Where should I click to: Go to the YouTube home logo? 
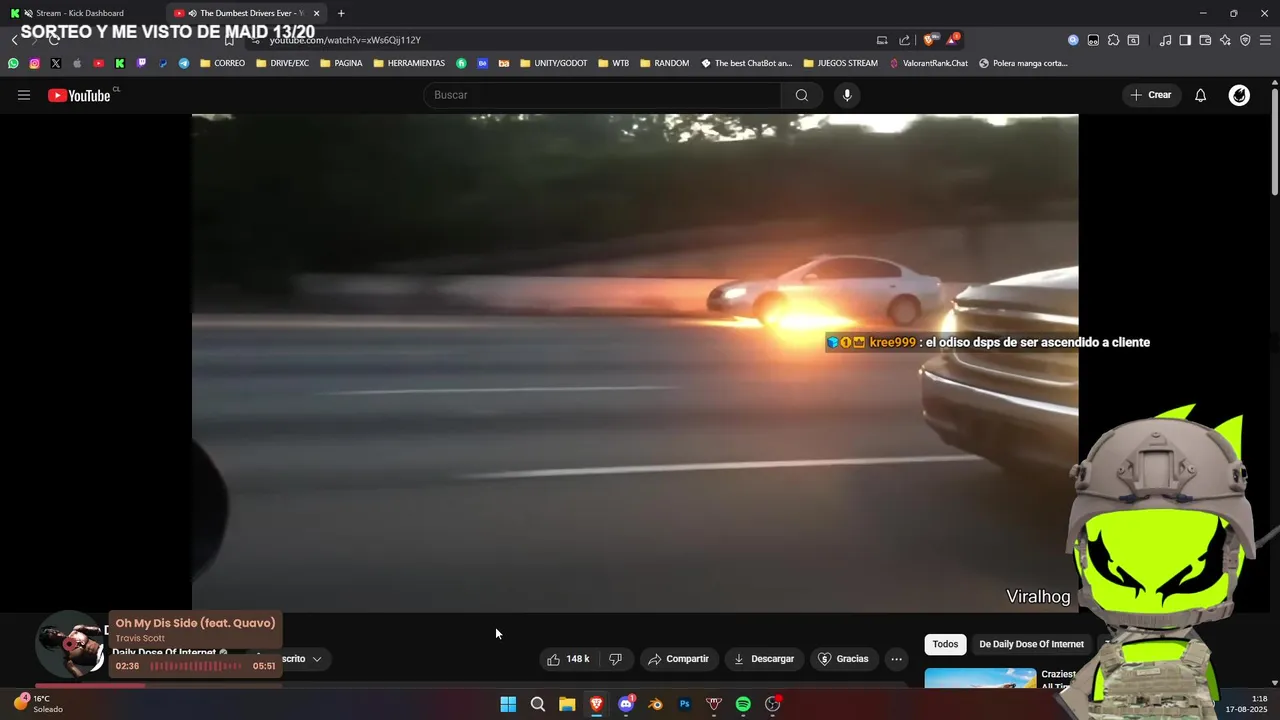tap(79, 95)
